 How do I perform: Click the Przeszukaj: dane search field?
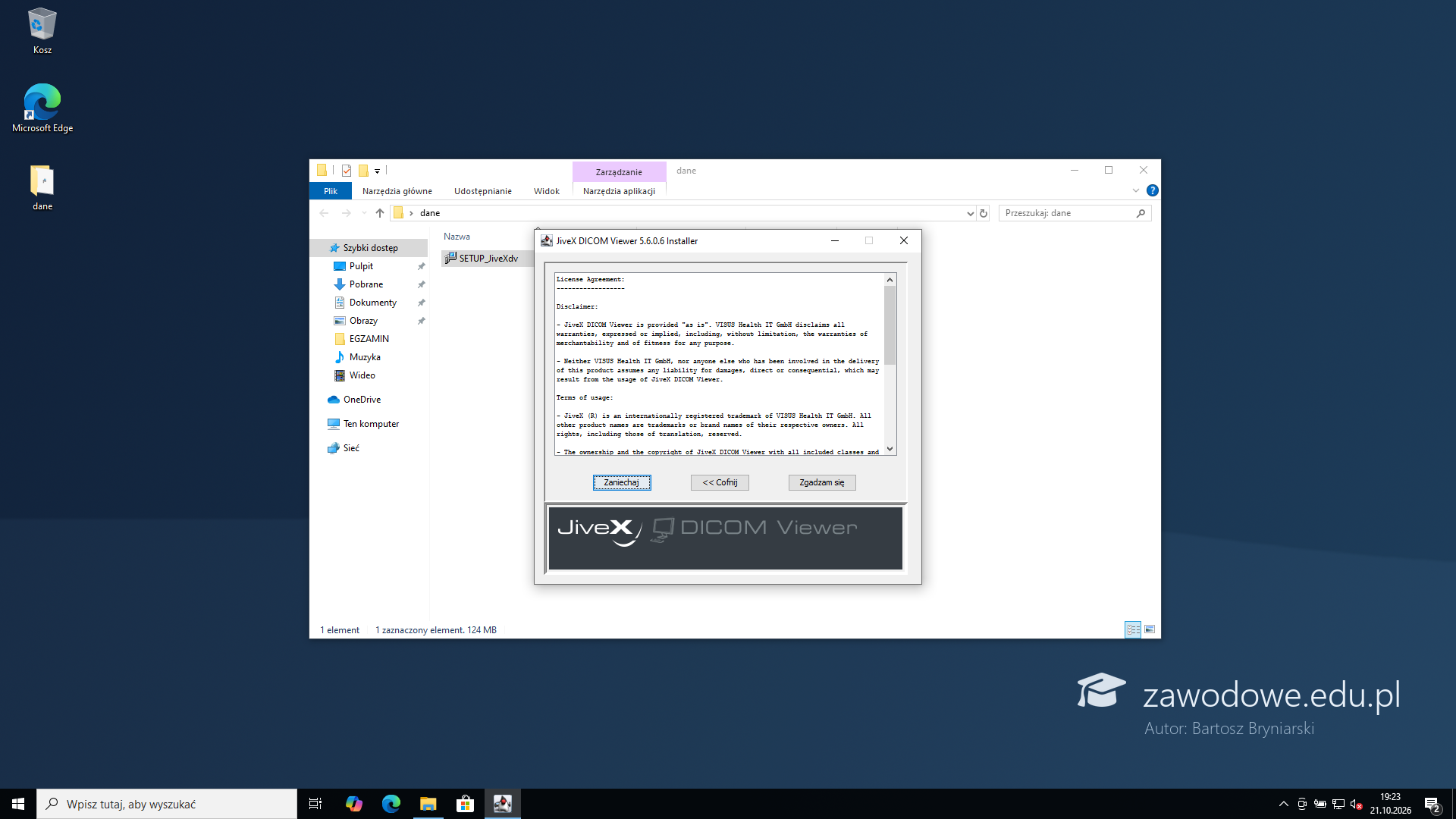coord(1068,213)
